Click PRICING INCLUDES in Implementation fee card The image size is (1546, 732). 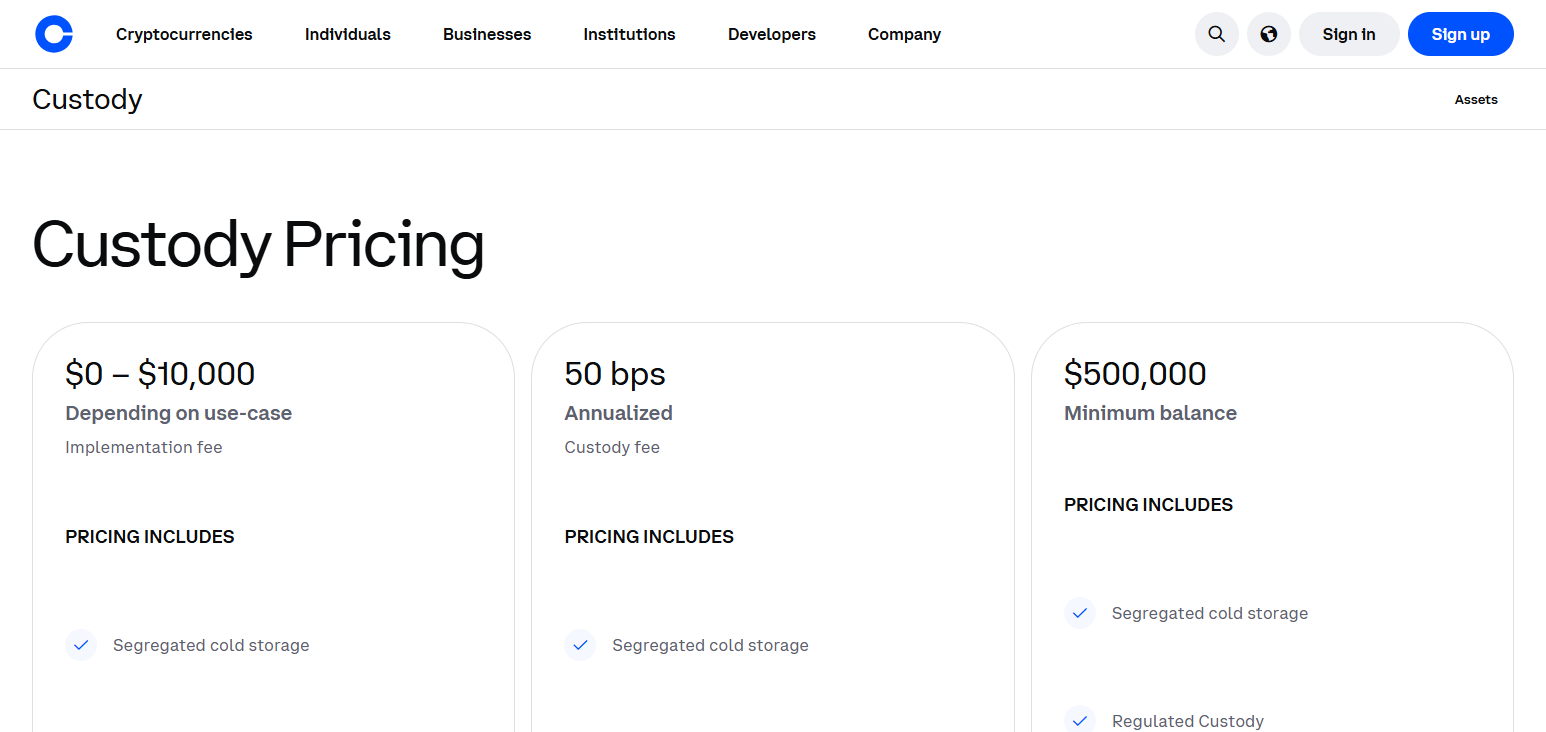click(x=150, y=537)
